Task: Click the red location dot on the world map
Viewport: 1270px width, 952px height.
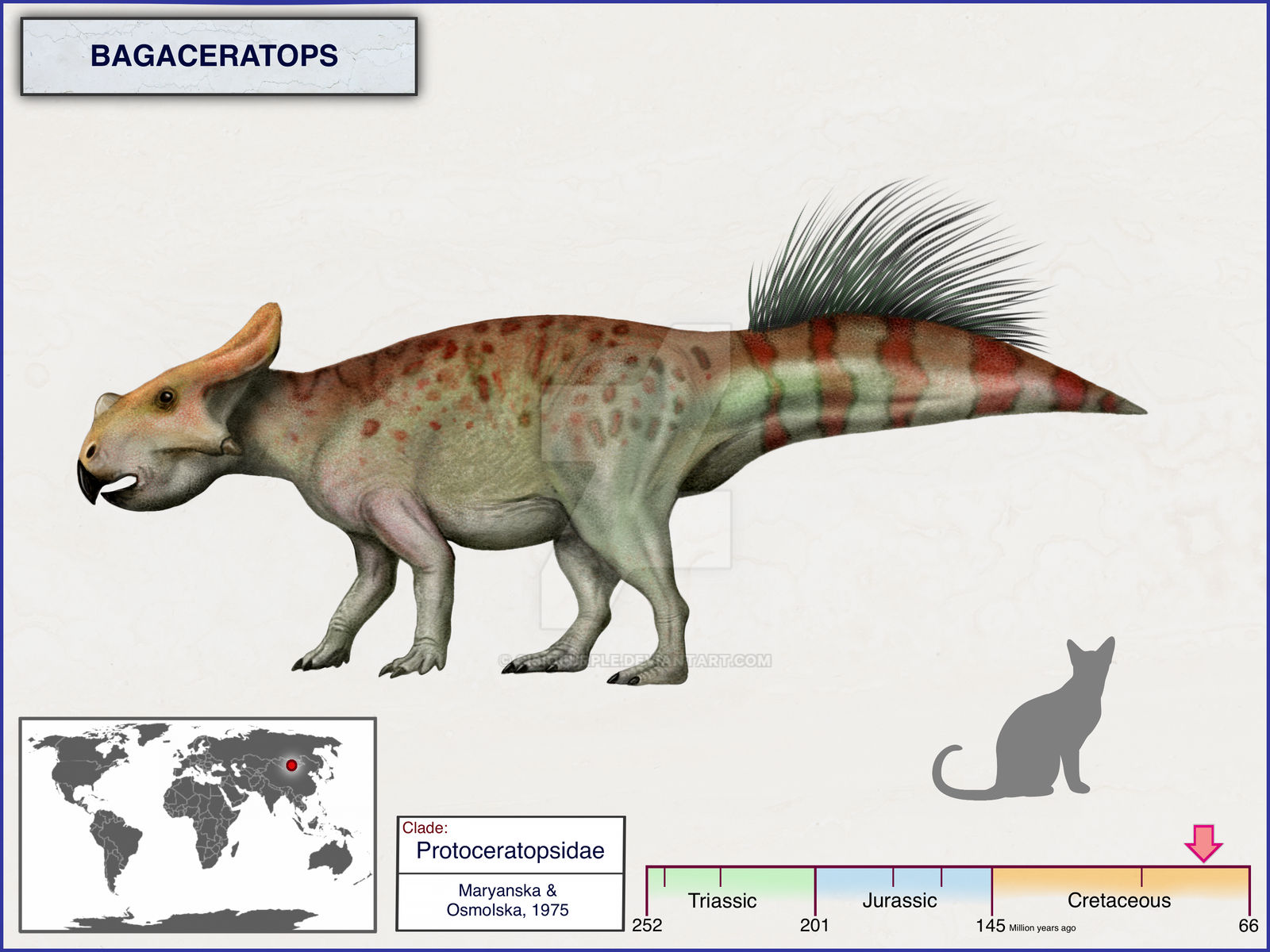Action: coord(291,766)
